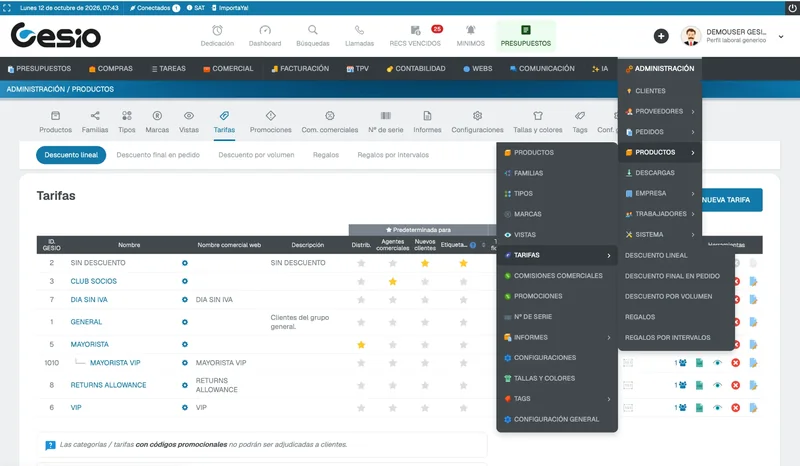
Task: Open the MAYORISTA VIP tariff link
Action: [115, 363]
